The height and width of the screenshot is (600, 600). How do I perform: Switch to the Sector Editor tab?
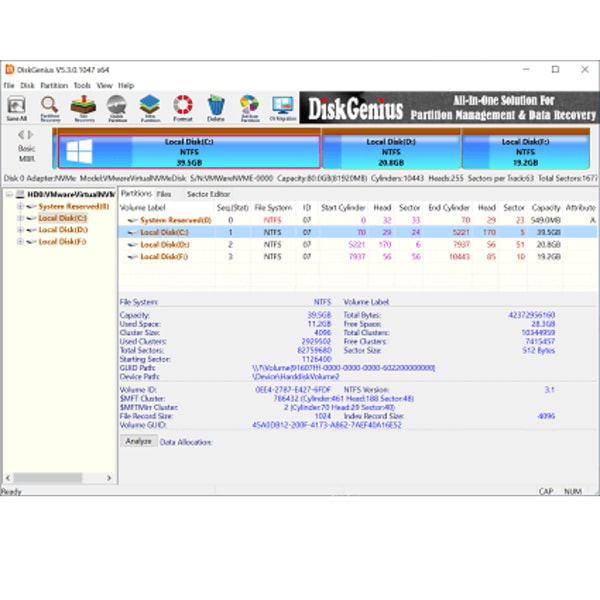(209, 194)
